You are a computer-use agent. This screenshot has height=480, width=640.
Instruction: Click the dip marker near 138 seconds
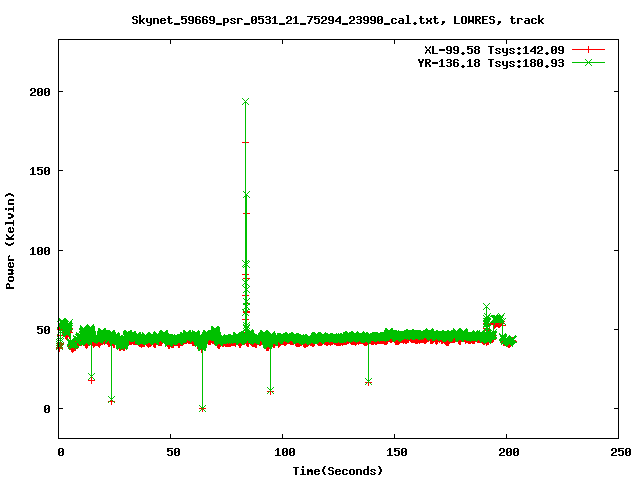[x=369, y=382]
